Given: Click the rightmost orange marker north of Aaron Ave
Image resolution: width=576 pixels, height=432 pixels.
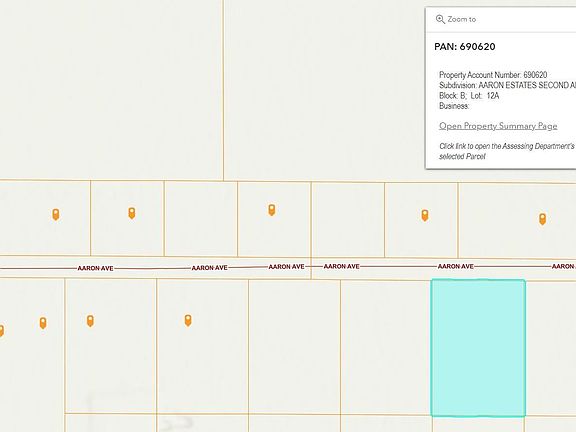Looking at the screenshot, I should click(542, 219).
